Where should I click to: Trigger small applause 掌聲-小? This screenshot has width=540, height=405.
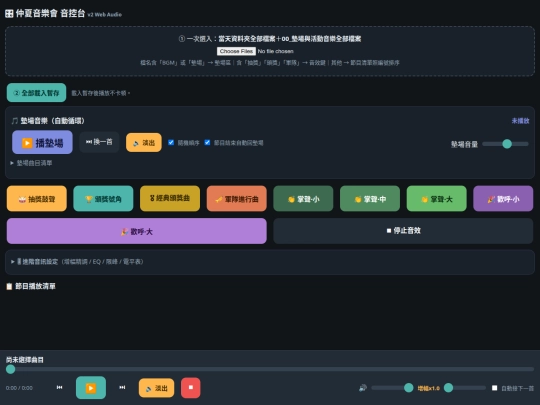[303, 199]
